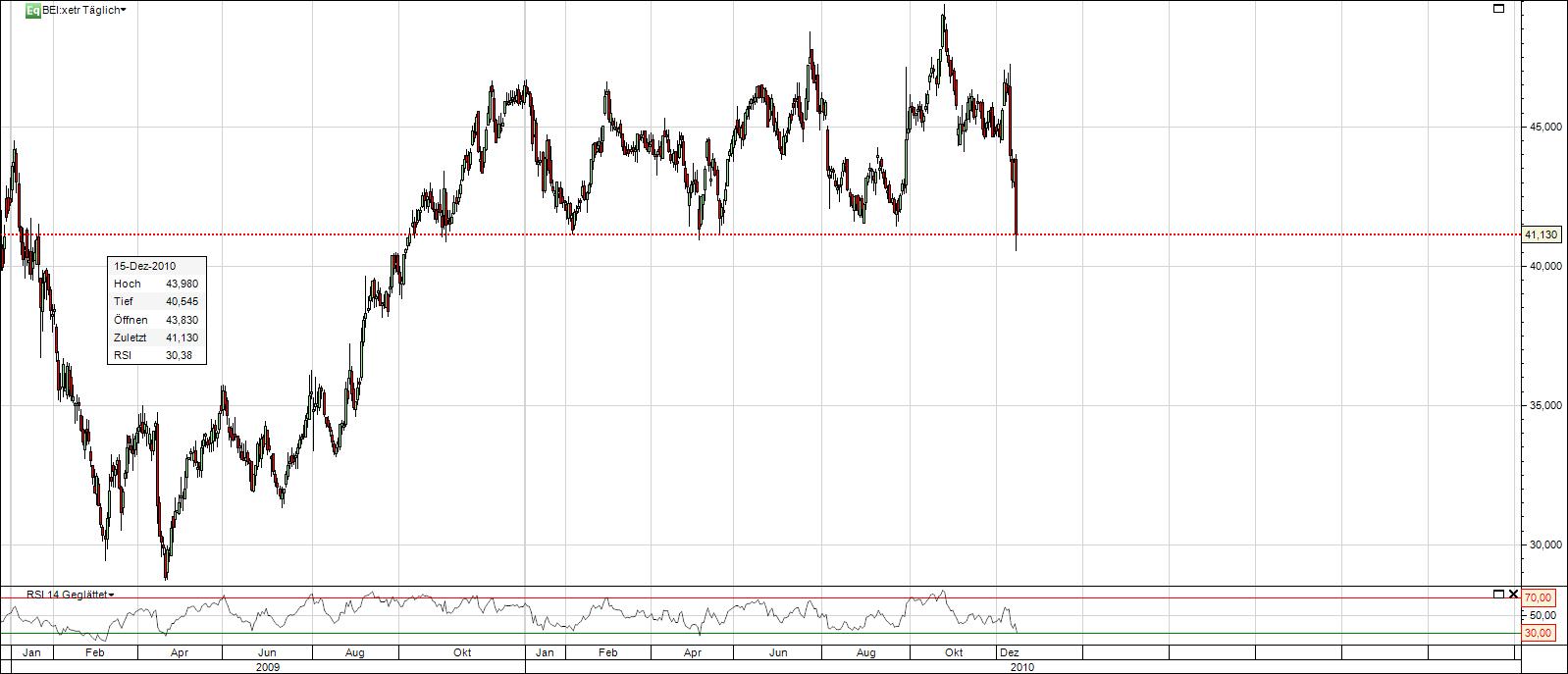Select the Dez month on time axis
The width and height of the screenshot is (1568, 674).
point(1009,652)
